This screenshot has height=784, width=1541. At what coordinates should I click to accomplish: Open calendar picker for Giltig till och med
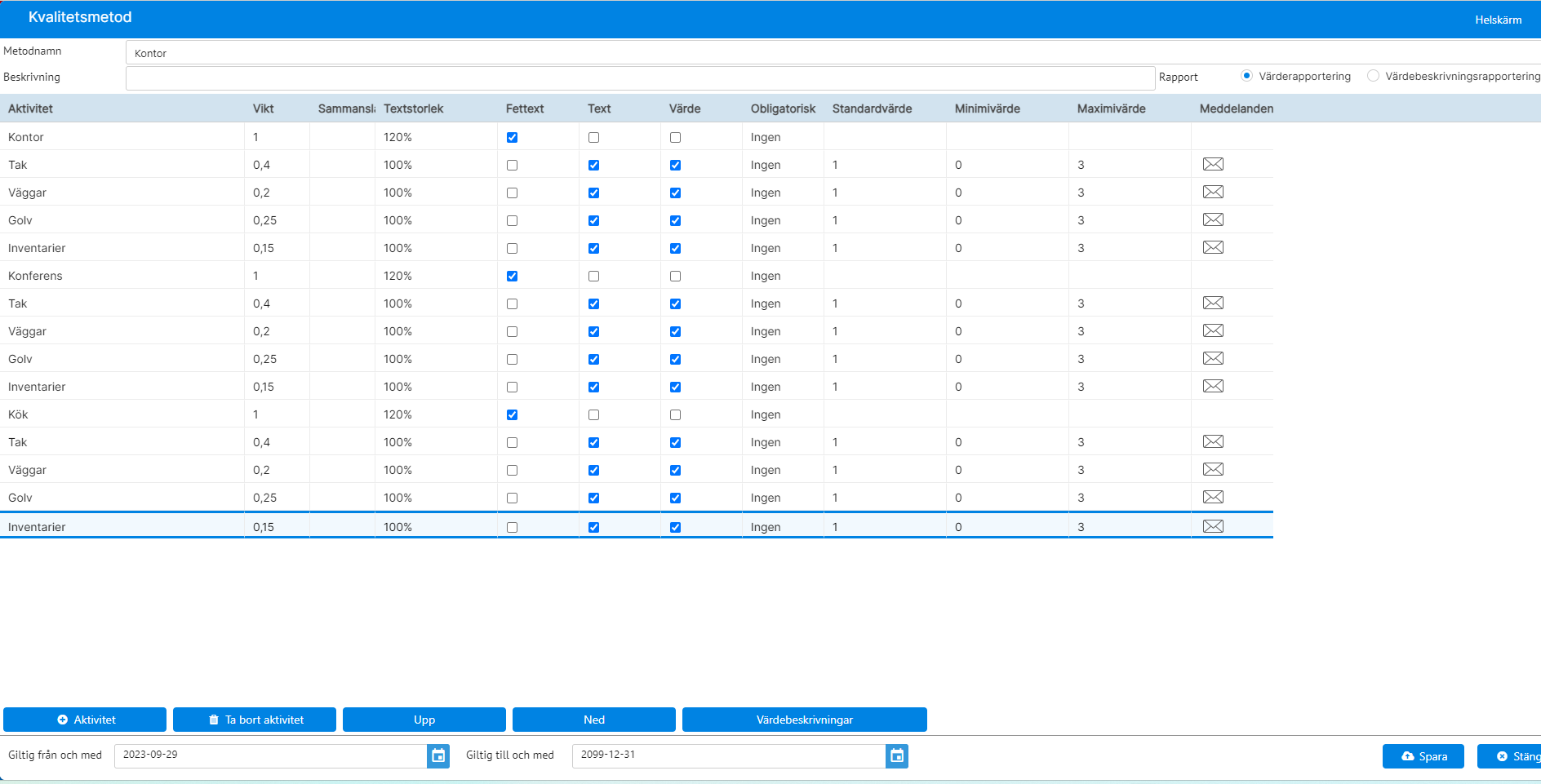pyautogui.click(x=897, y=755)
